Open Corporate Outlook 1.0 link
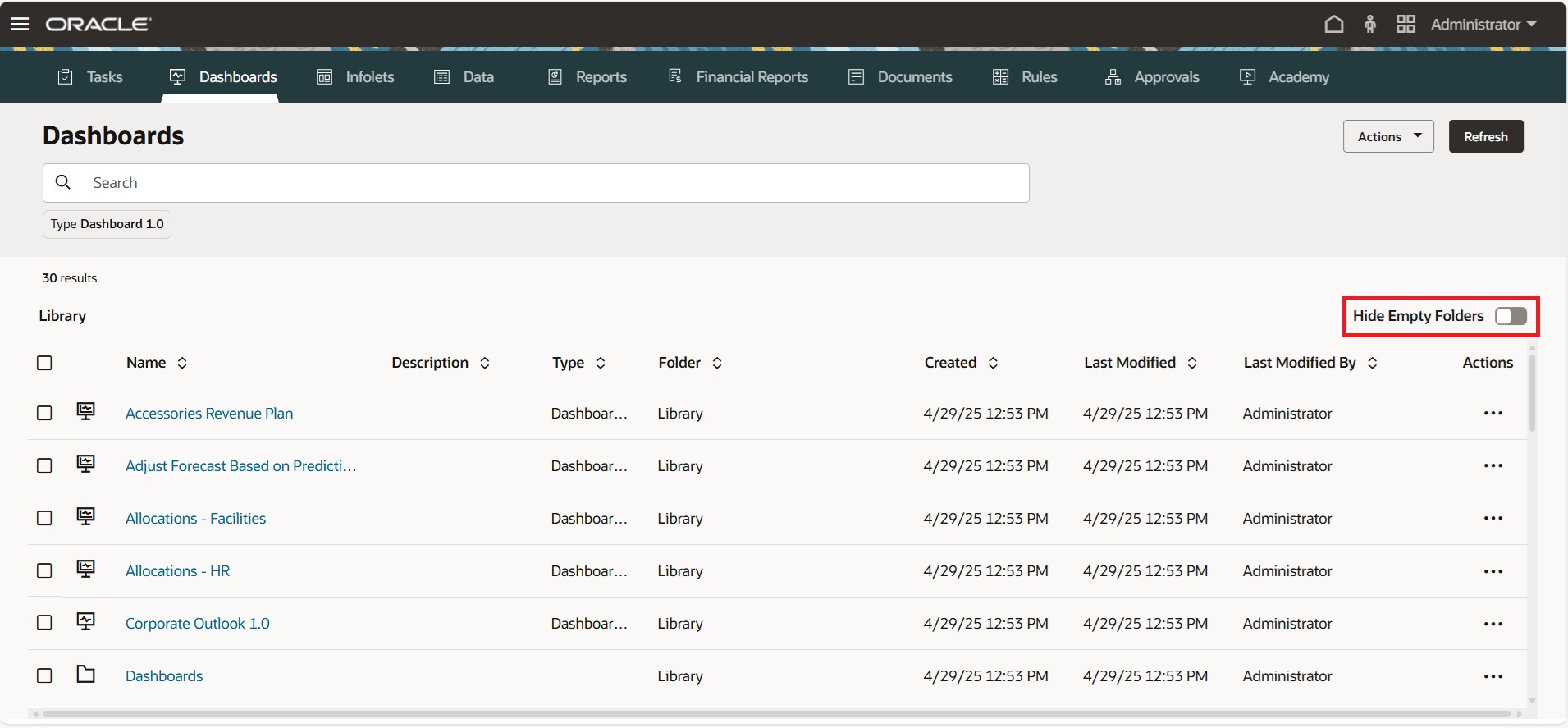1568x728 pixels. tap(197, 623)
